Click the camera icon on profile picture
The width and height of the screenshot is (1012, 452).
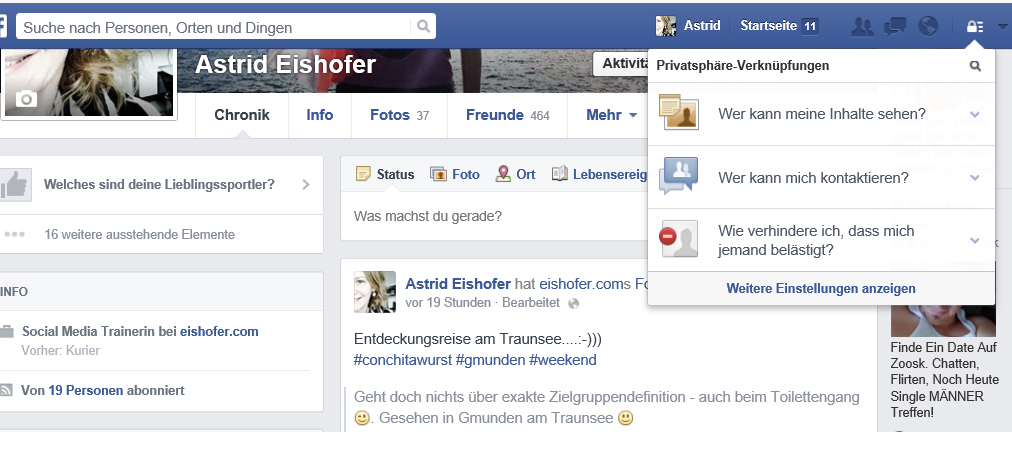pyautogui.click(x=26, y=99)
